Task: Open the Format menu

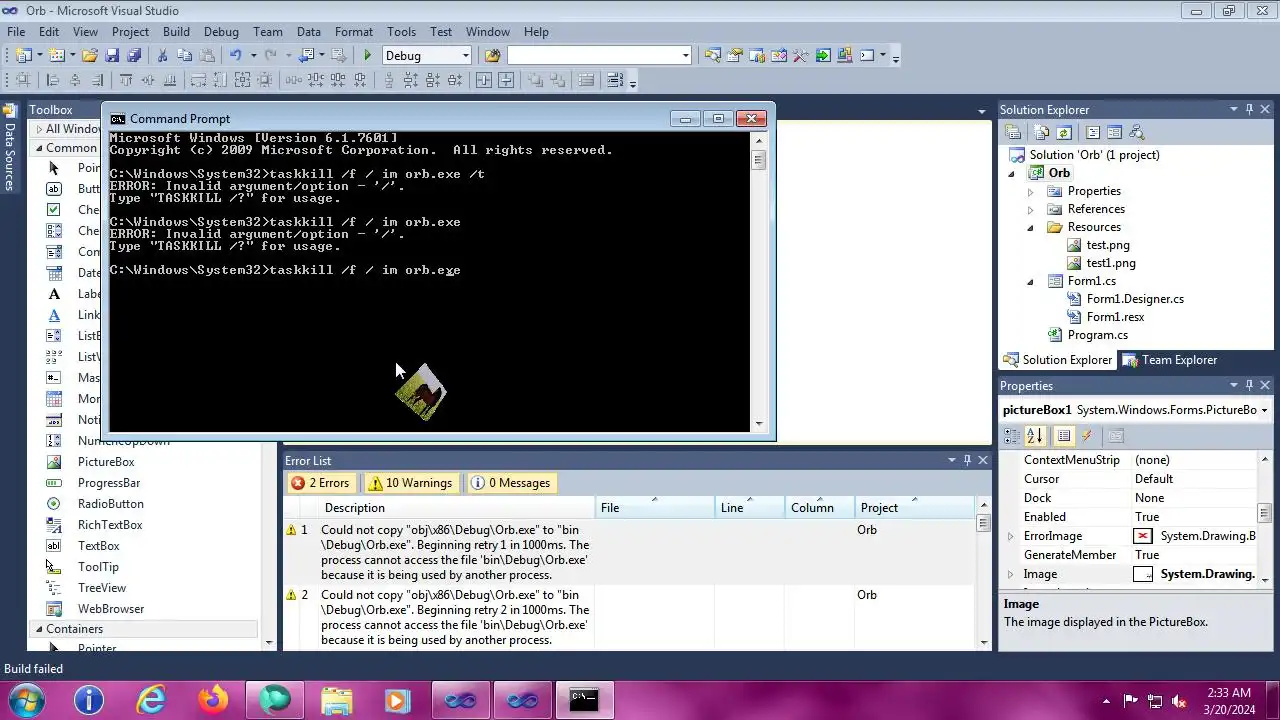Action: click(x=353, y=32)
